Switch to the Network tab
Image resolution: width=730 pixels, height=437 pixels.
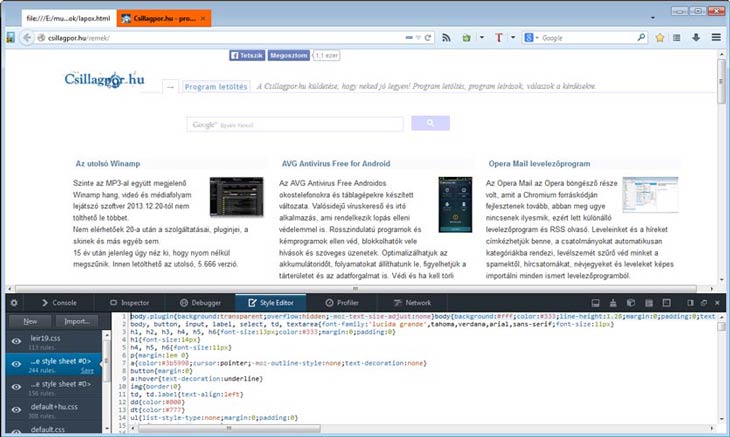tap(412, 303)
